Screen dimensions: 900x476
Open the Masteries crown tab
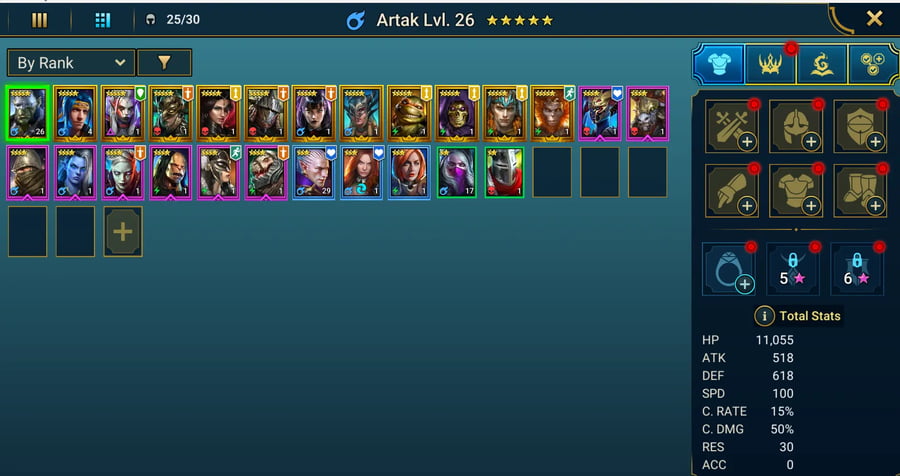(770, 64)
